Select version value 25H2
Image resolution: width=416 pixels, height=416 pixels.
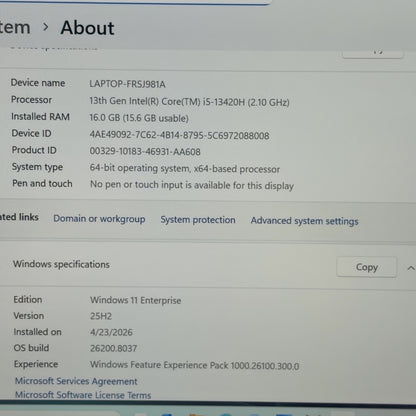101,316
